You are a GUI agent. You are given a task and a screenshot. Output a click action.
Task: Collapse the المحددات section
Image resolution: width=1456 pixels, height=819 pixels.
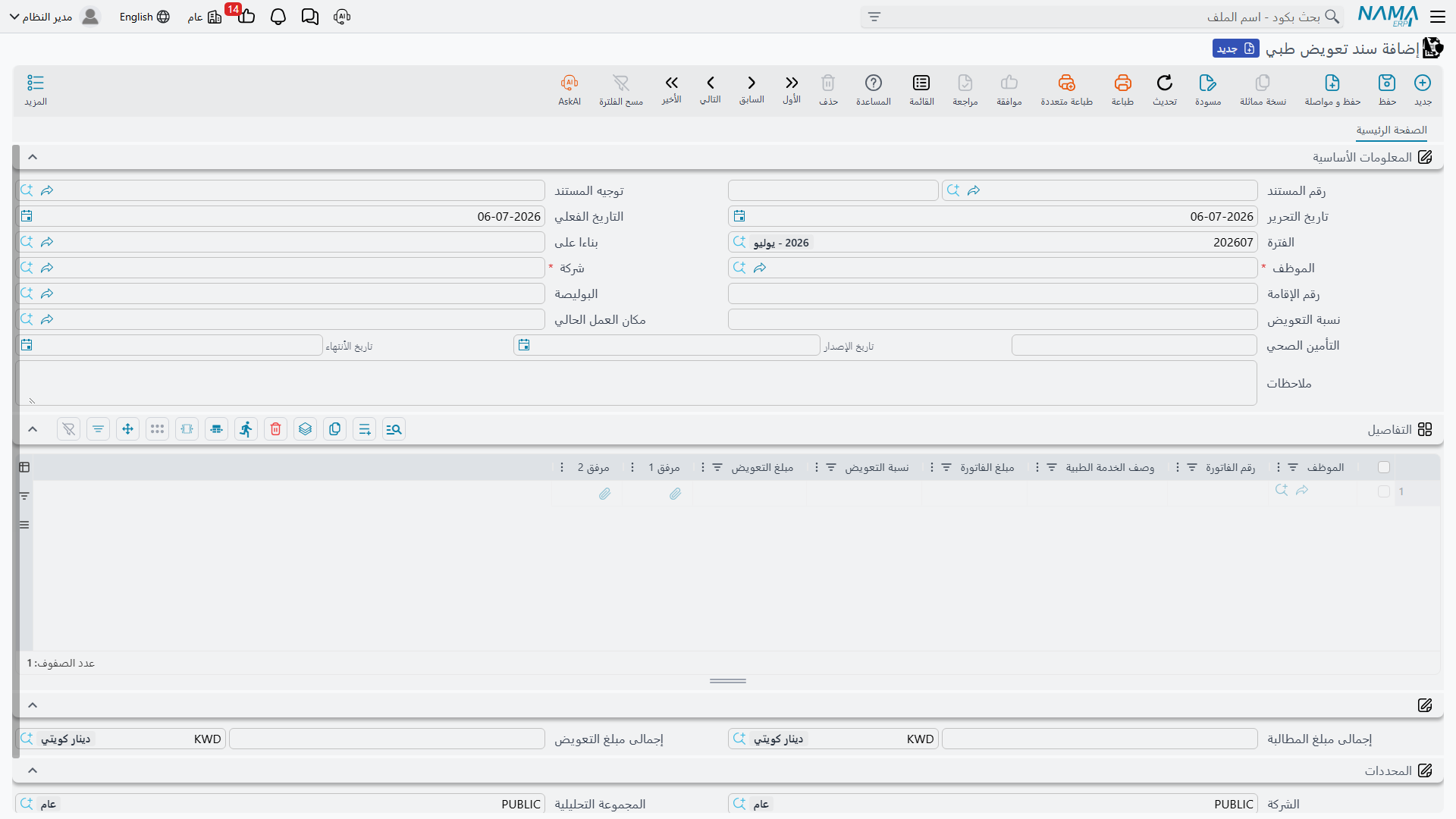(x=33, y=770)
